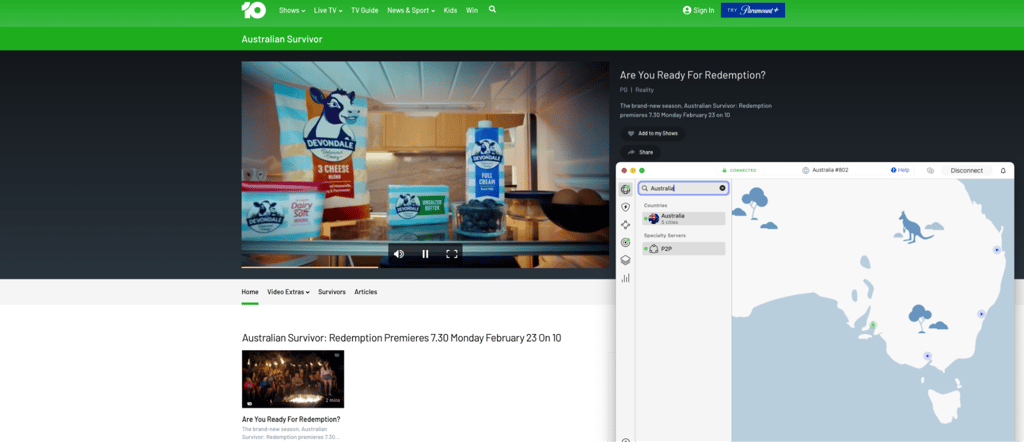Select the globe icon in VPN sidebar

626,189
